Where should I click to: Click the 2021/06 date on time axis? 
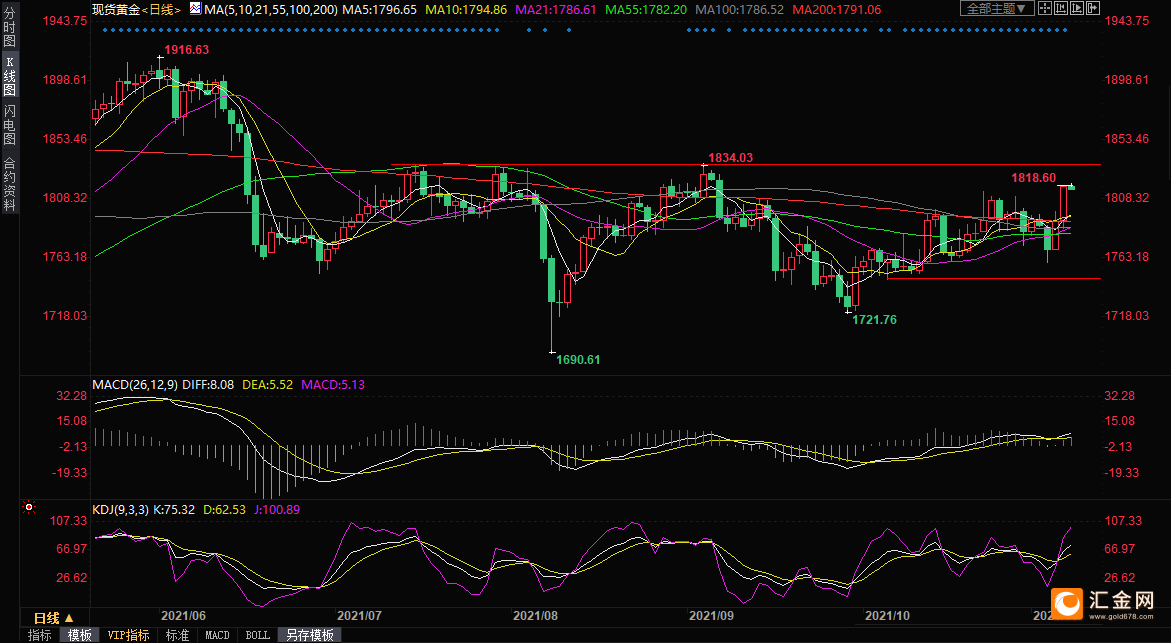tap(184, 616)
